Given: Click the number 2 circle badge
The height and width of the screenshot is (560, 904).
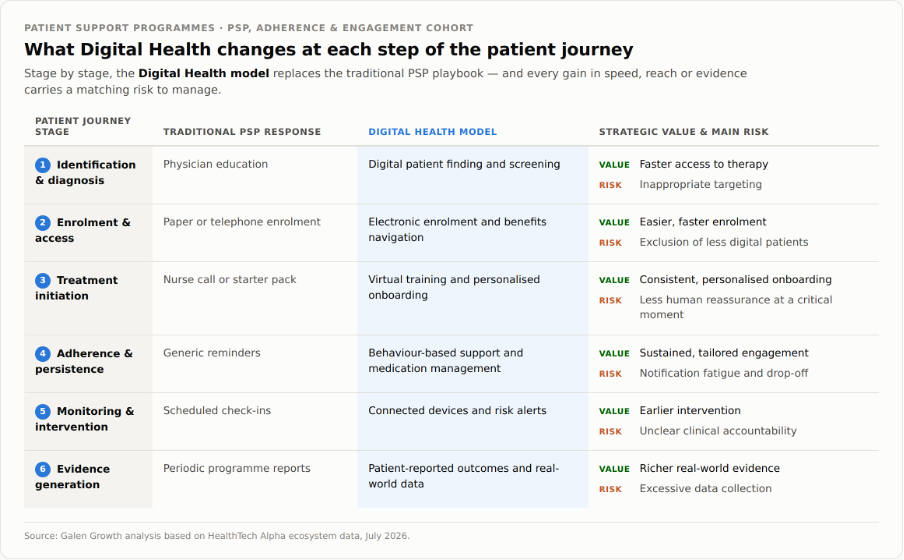Looking at the screenshot, I should (43, 223).
